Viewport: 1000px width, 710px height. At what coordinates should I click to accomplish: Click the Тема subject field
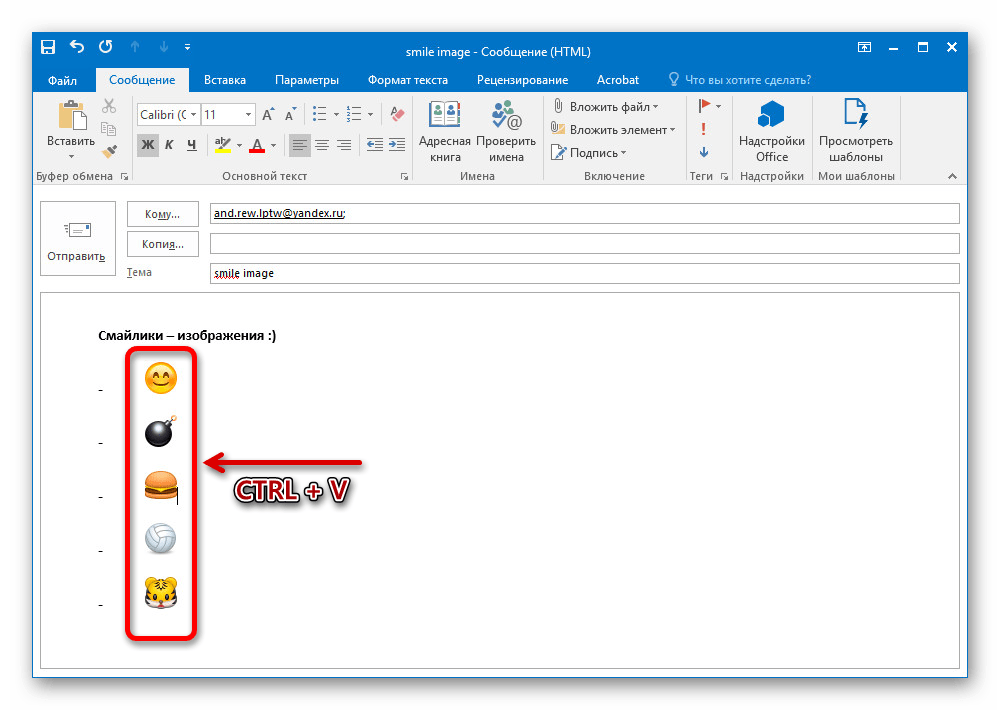[x=584, y=273]
